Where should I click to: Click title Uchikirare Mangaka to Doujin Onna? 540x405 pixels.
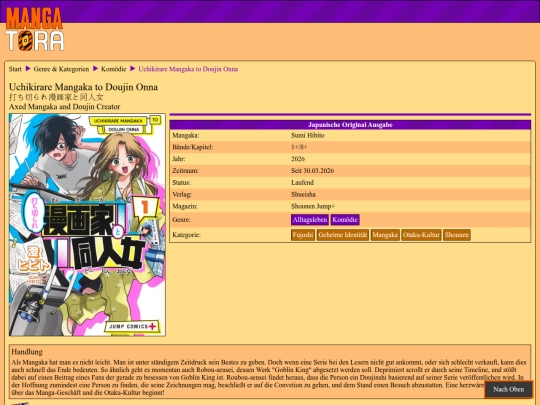(x=83, y=87)
